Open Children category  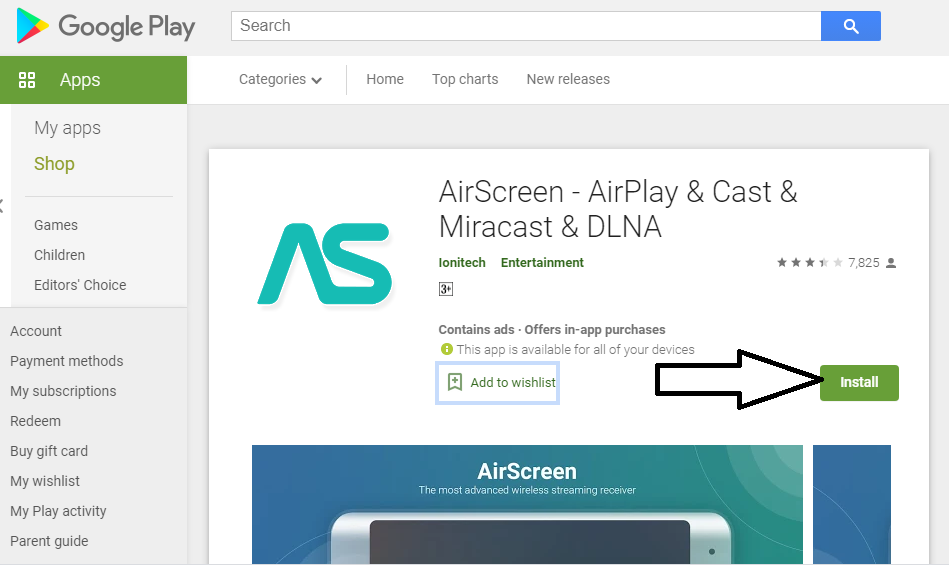click(x=59, y=255)
